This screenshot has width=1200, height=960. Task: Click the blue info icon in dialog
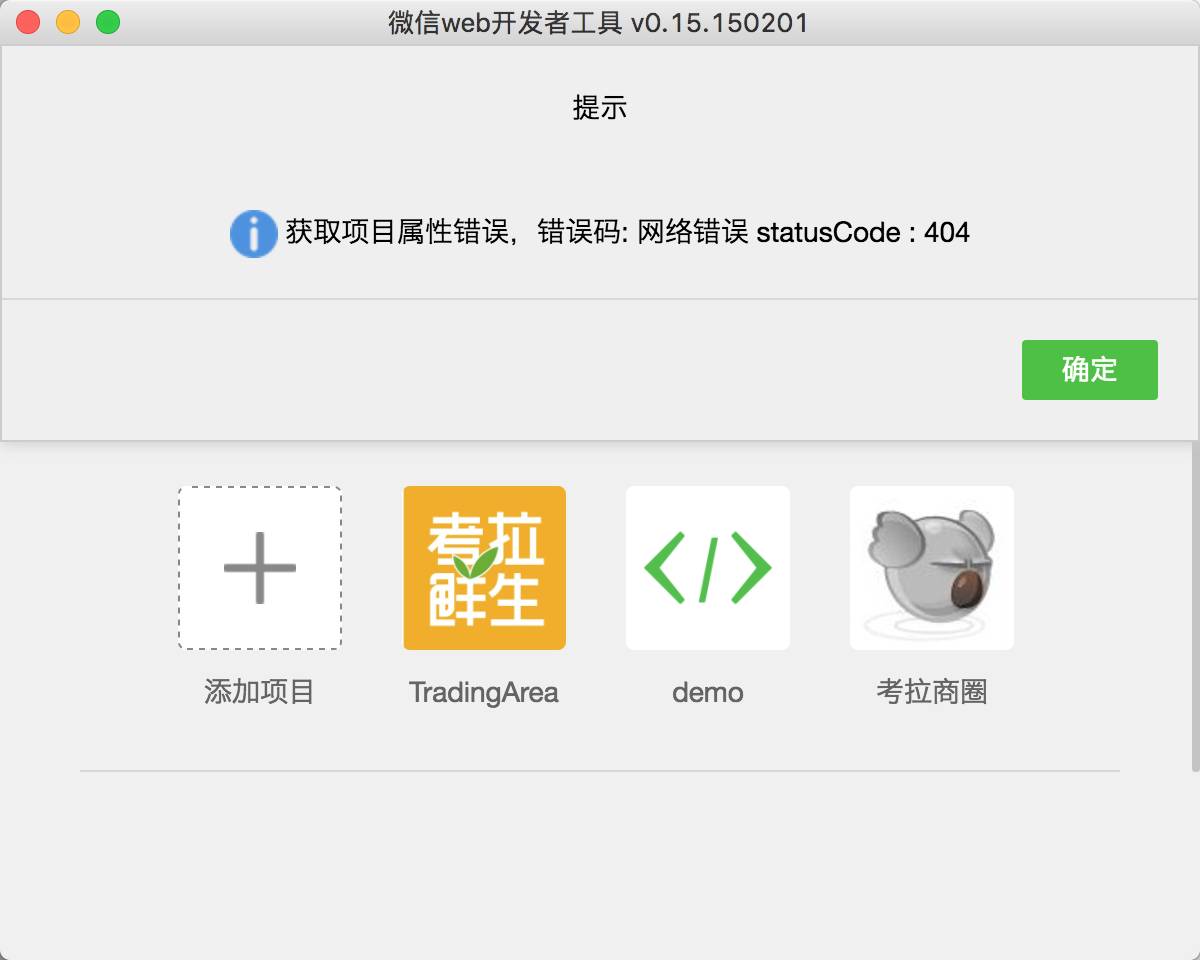click(x=254, y=234)
